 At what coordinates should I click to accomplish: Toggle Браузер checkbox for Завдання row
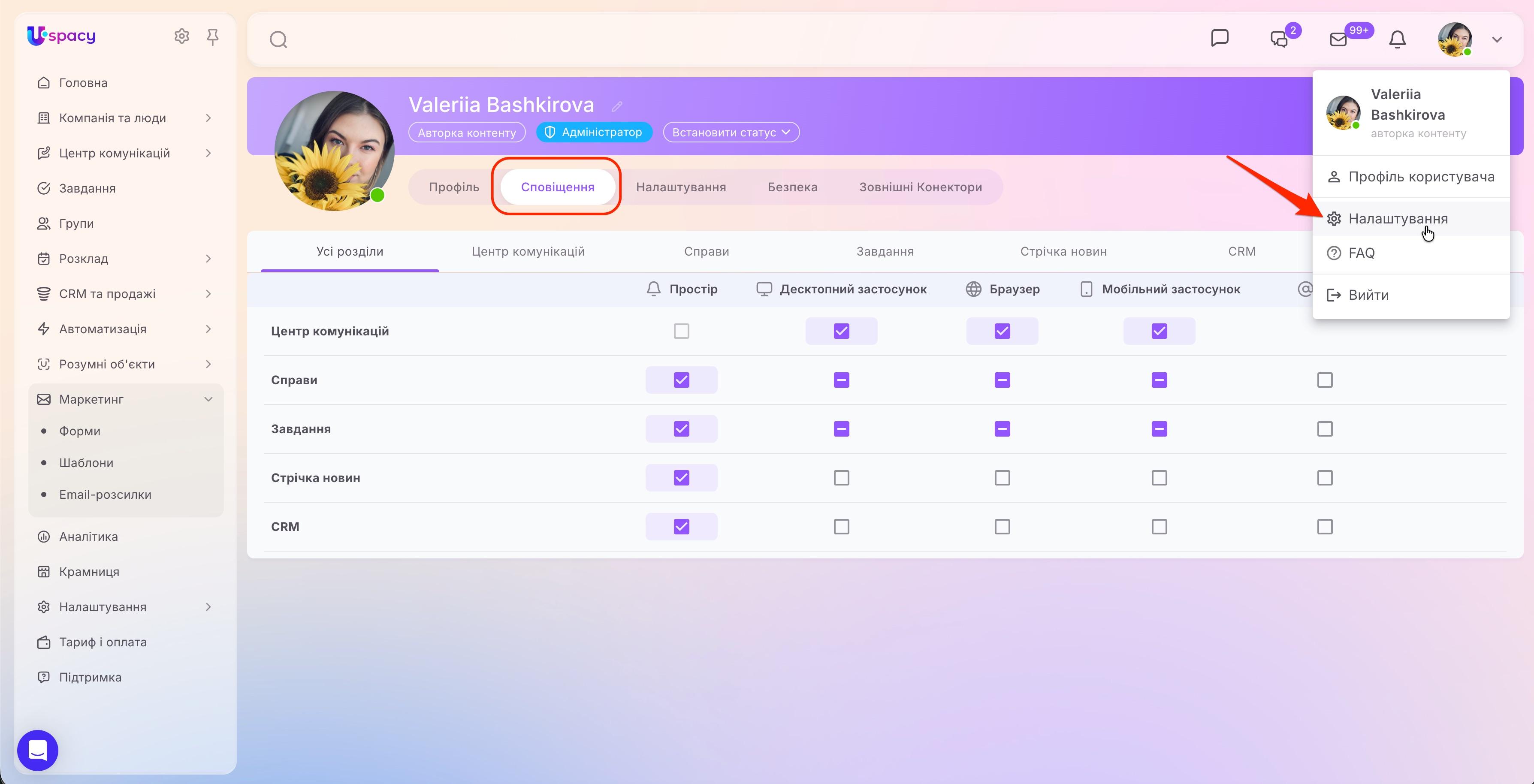[x=1002, y=428]
